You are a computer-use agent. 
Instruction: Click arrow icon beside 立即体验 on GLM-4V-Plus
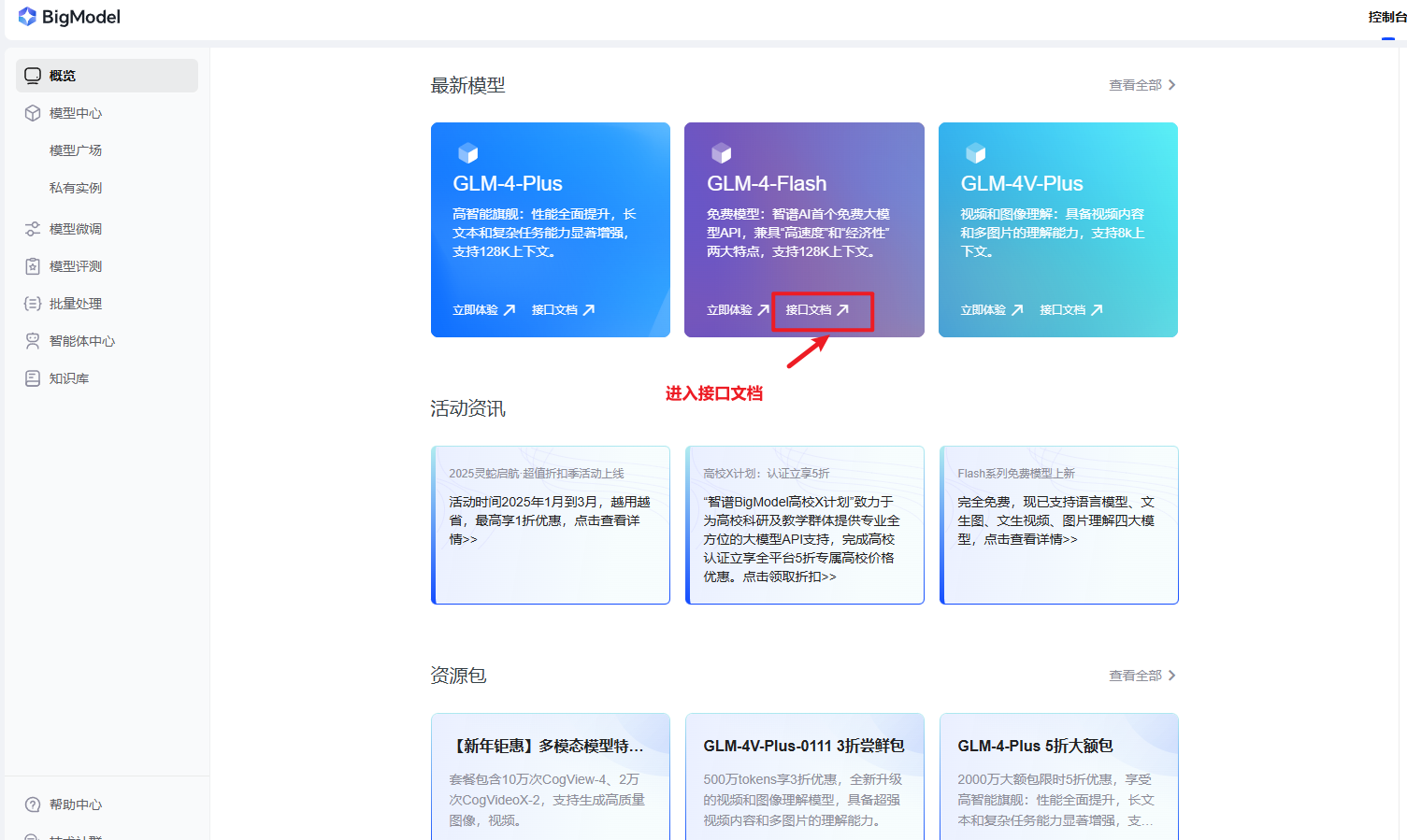pyautogui.click(x=1017, y=310)
